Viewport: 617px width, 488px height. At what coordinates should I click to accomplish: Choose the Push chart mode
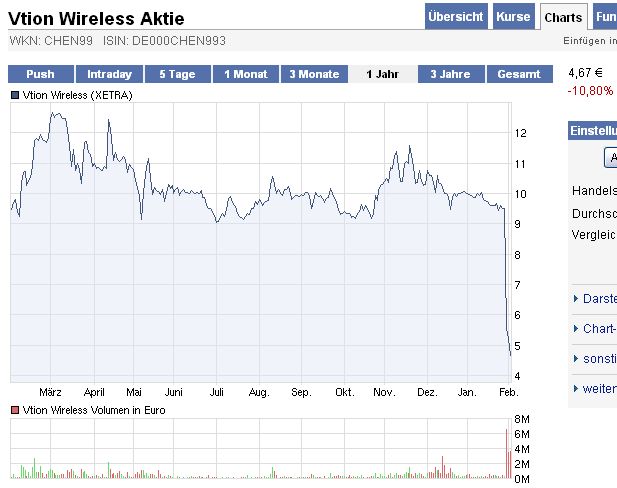click(41, 74)
